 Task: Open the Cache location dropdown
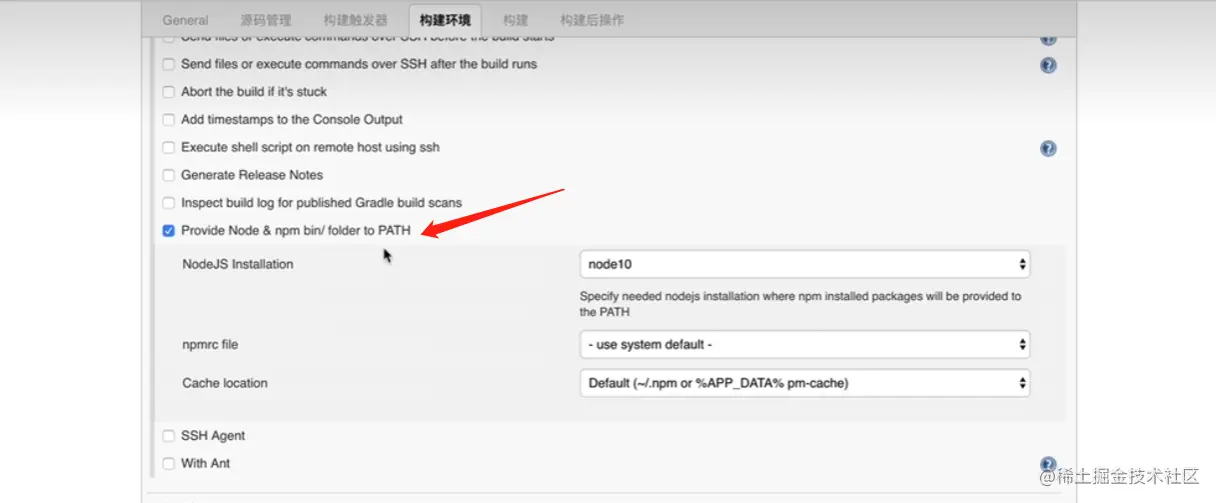[x=805, y=383]
